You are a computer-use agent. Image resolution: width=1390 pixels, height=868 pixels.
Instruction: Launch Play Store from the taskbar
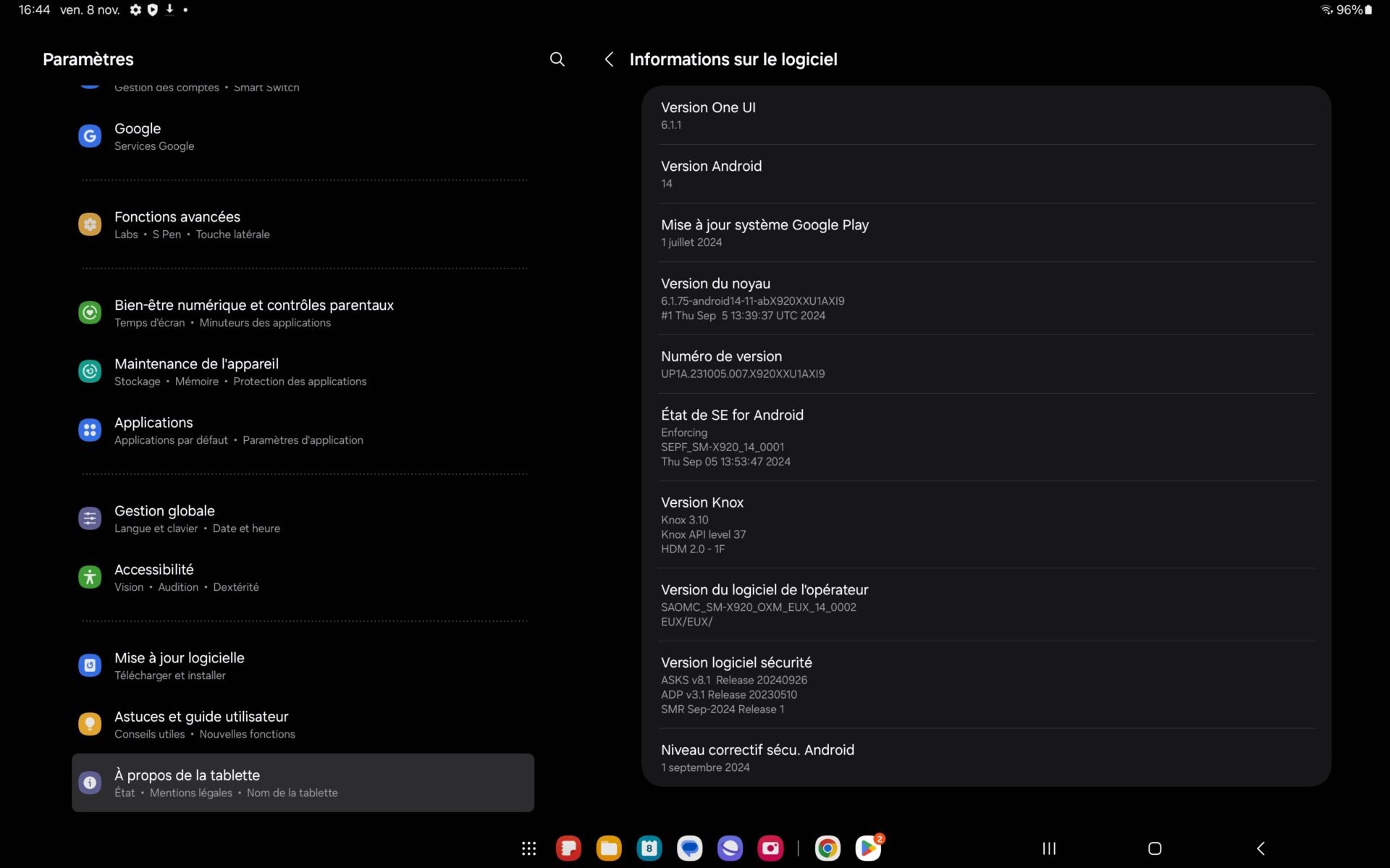click(868, 848)
